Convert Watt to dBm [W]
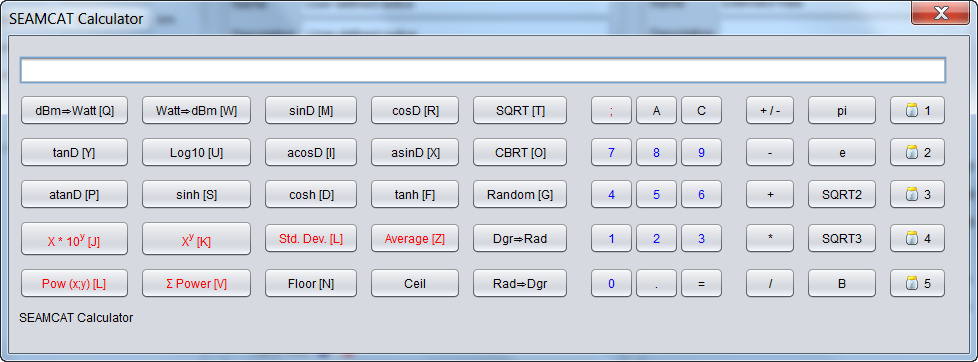The width and height of the screenshot is (978, 362). tap(196, 110)
